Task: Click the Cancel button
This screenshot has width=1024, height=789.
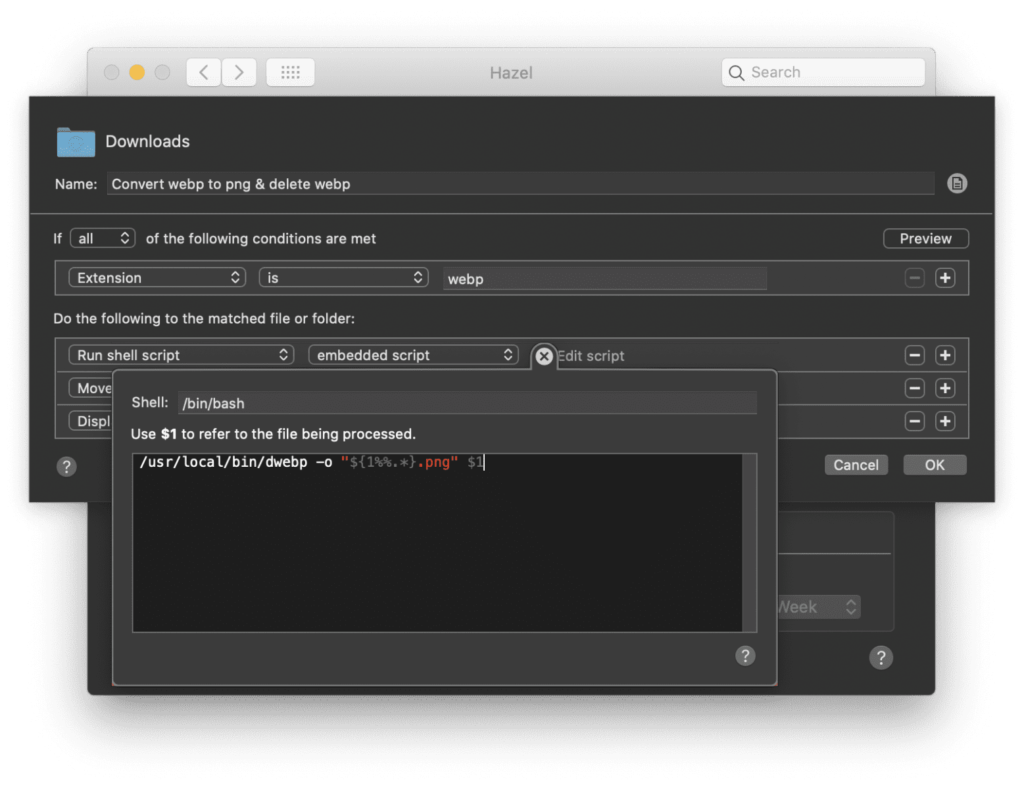Action: (x=856, y=465)
